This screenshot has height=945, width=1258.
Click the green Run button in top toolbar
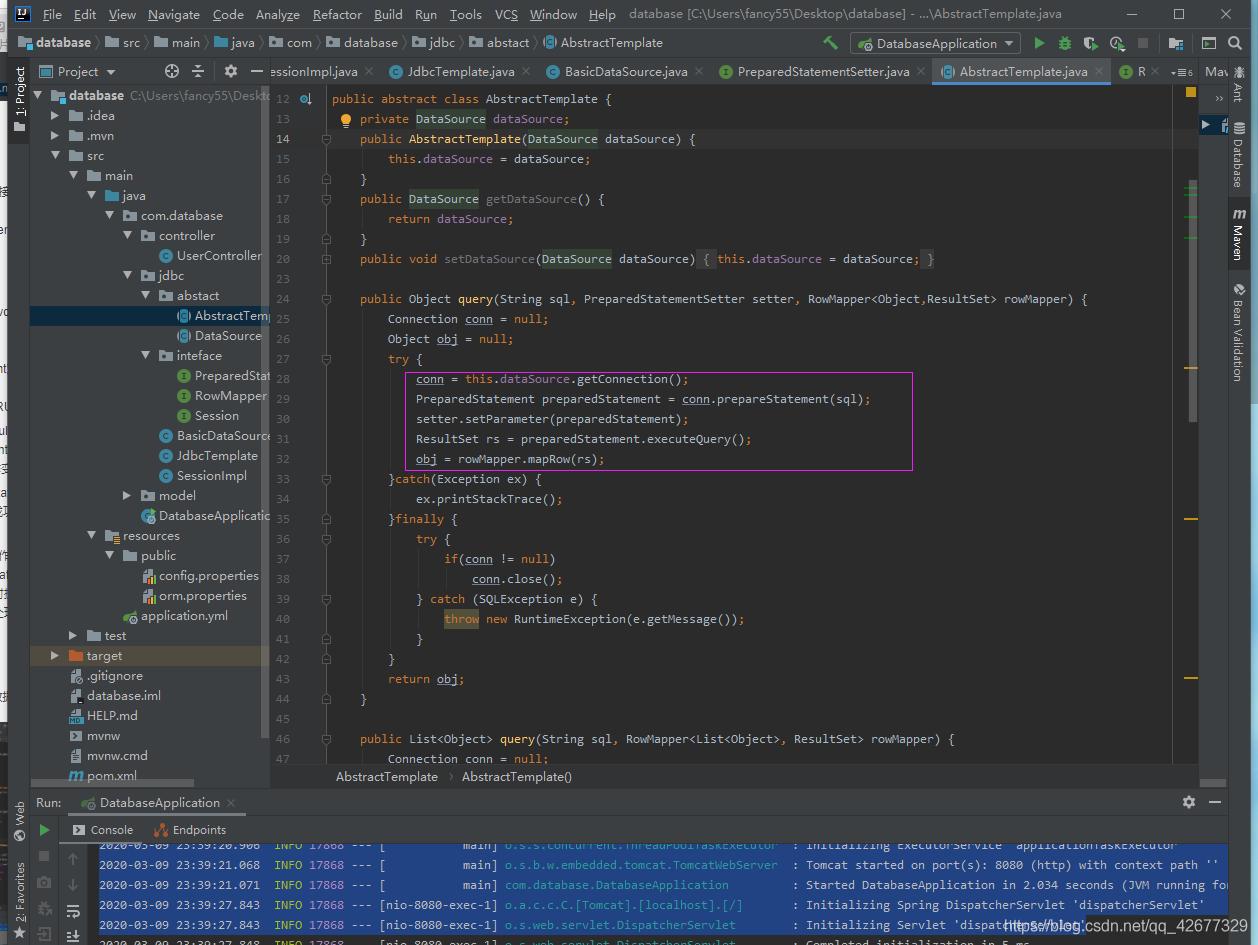pos(1039,43)
